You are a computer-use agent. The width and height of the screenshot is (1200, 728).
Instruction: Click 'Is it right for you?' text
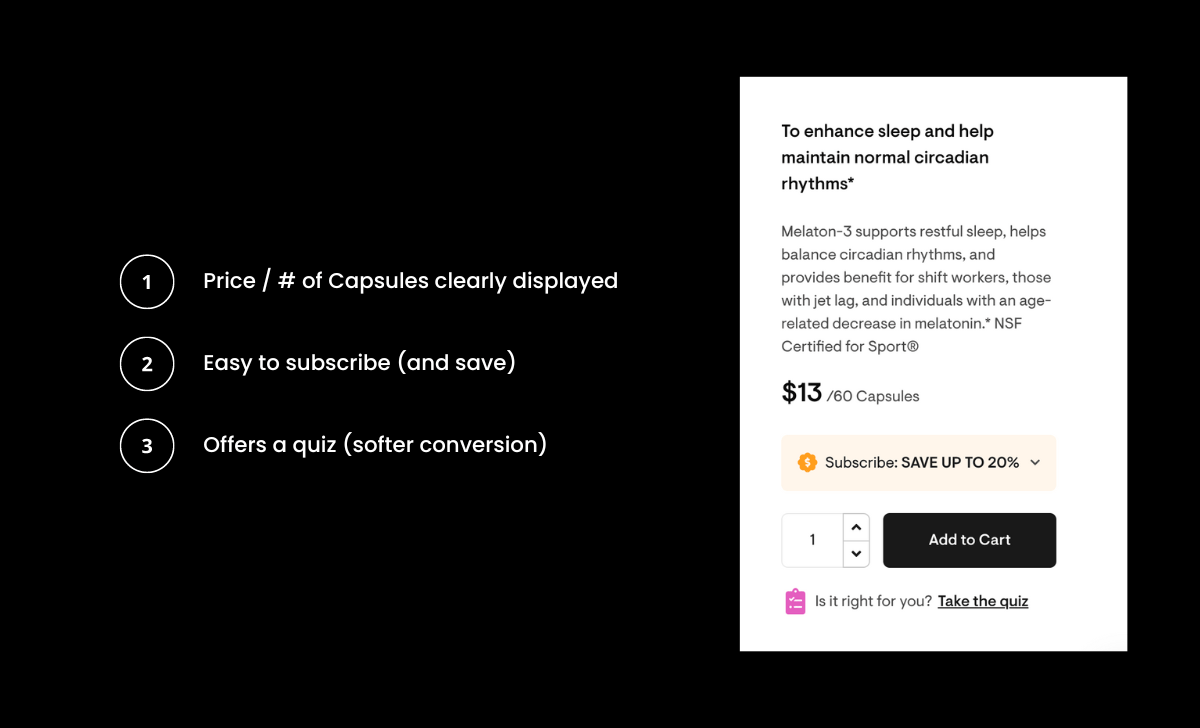click(x=873, y=601)
